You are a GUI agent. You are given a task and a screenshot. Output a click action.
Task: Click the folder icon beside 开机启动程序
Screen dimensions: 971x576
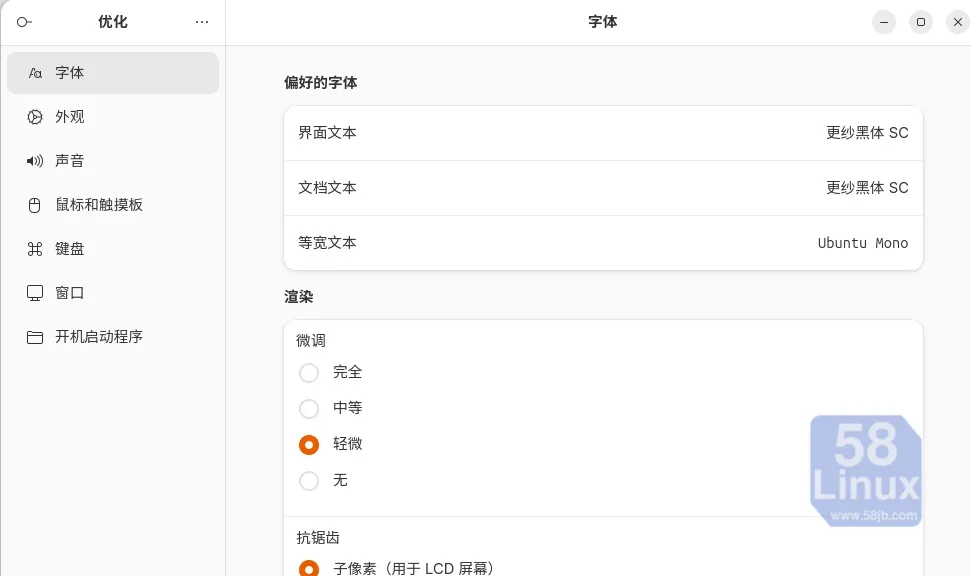coord(35,338)
